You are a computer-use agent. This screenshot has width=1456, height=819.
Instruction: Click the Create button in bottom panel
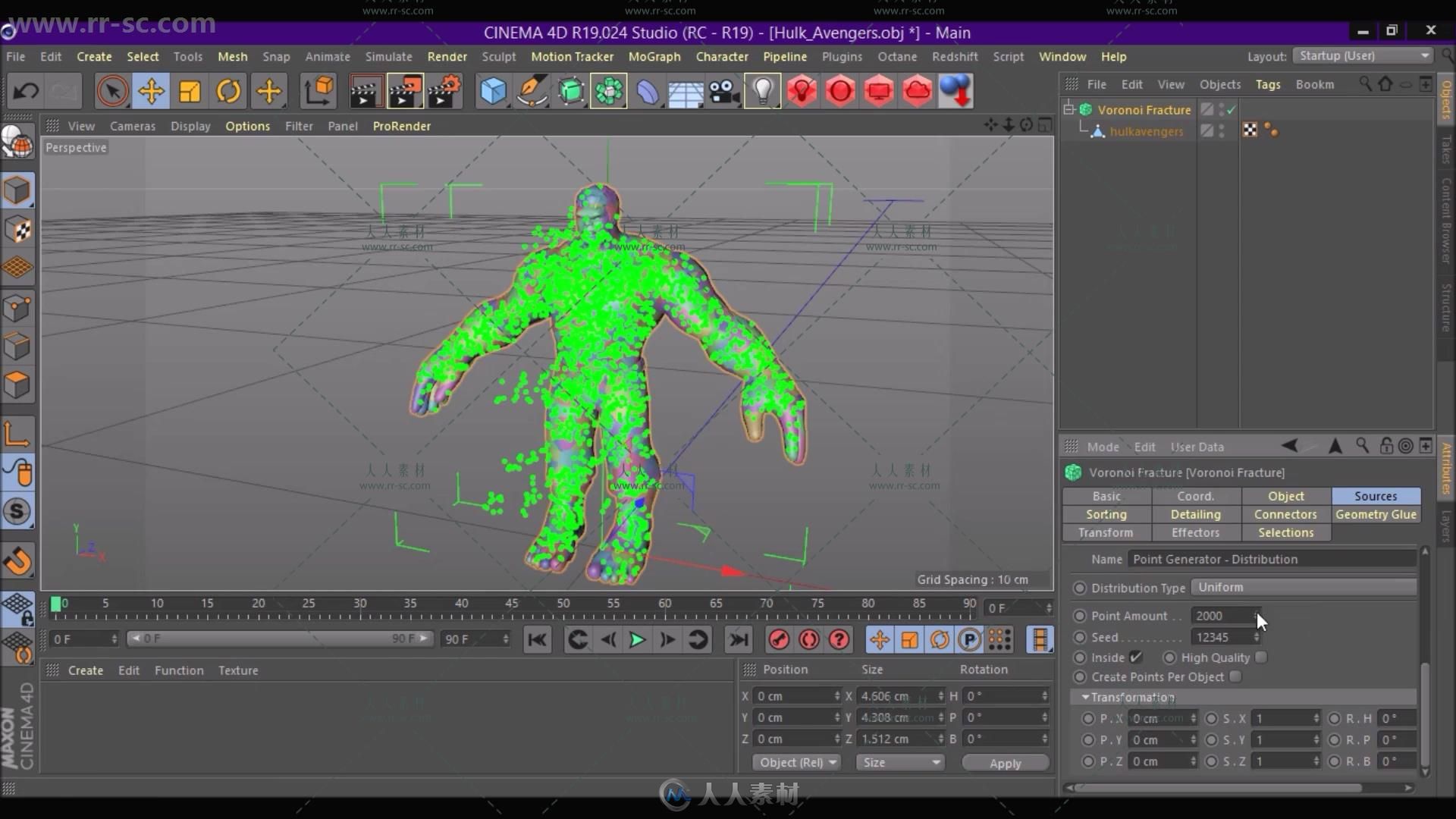(x=85, y=670)
